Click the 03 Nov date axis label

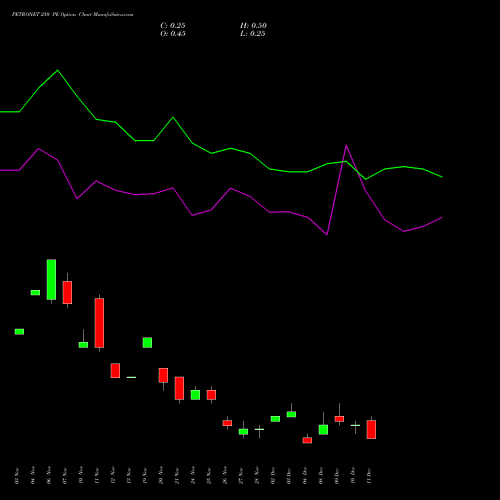17,476
